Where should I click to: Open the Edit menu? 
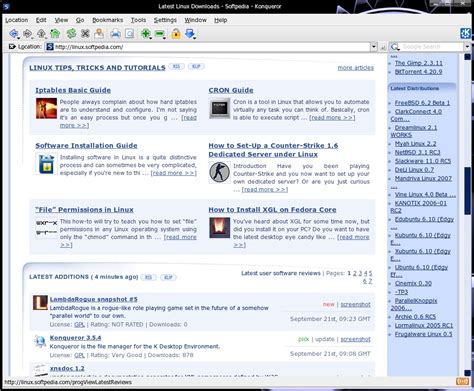click(41, 20)
